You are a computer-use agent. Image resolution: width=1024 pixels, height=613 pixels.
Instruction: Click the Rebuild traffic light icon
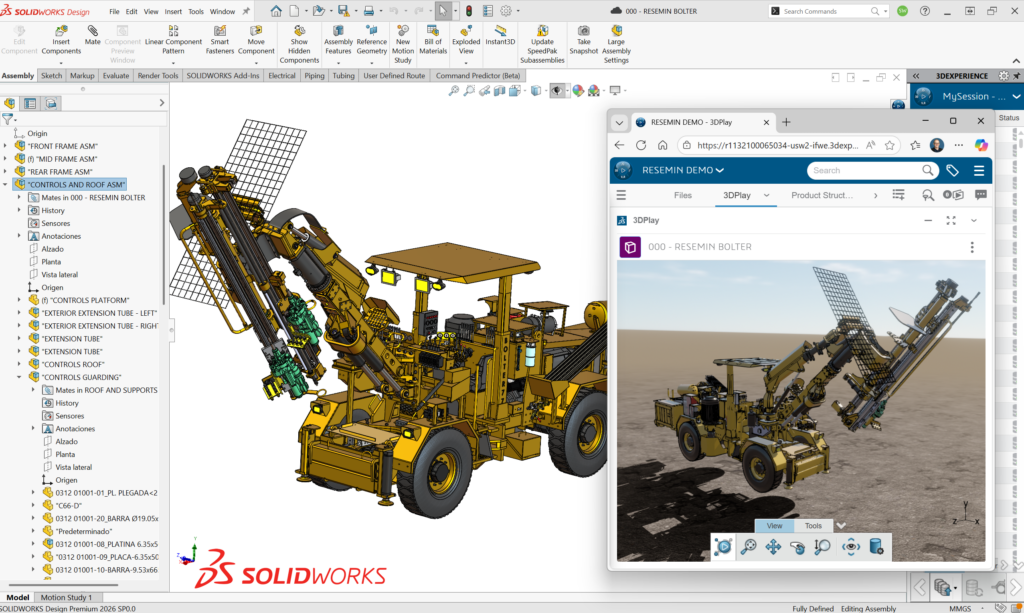469,11
